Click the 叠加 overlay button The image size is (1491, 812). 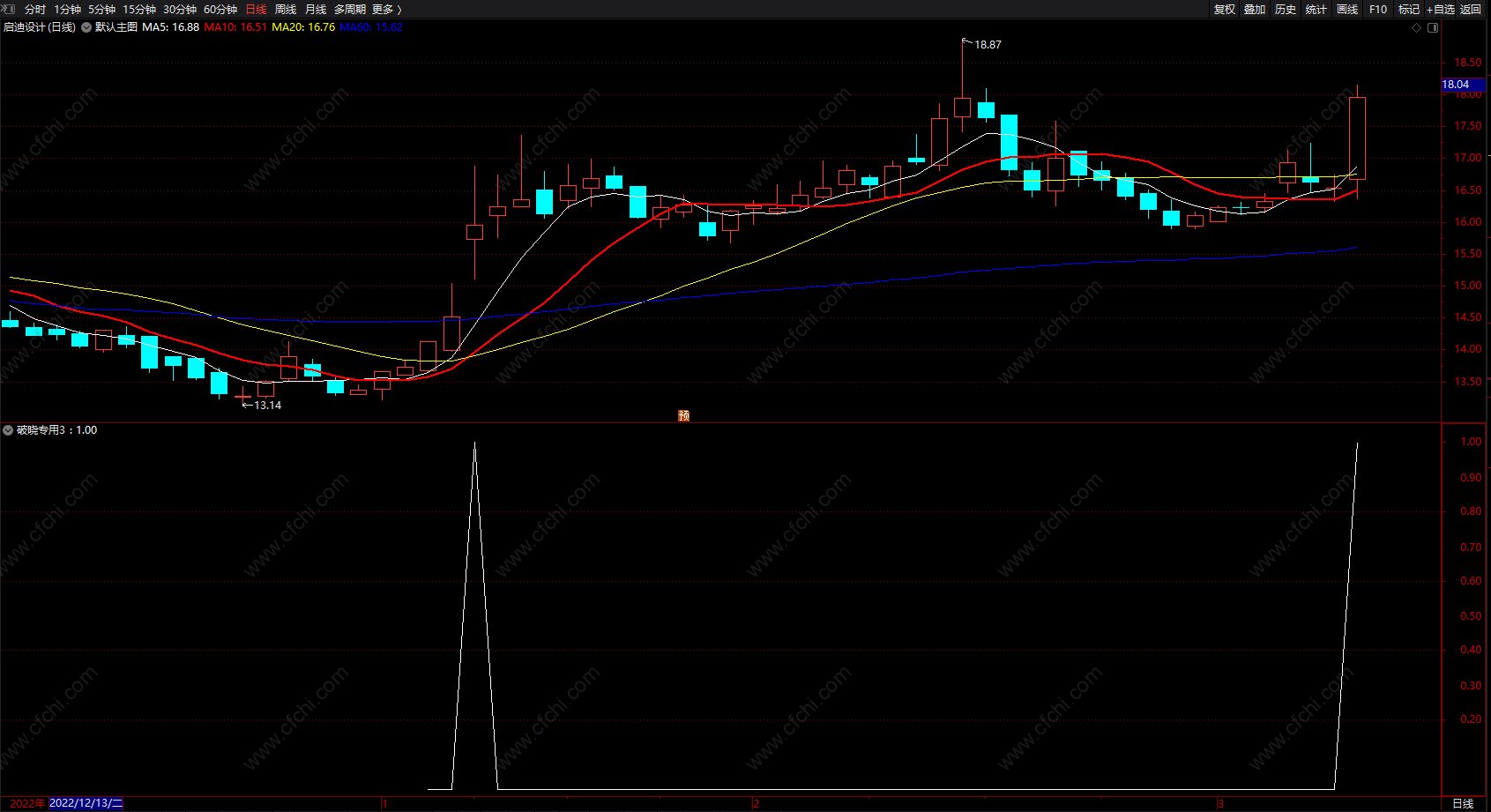click(1255, 9)
